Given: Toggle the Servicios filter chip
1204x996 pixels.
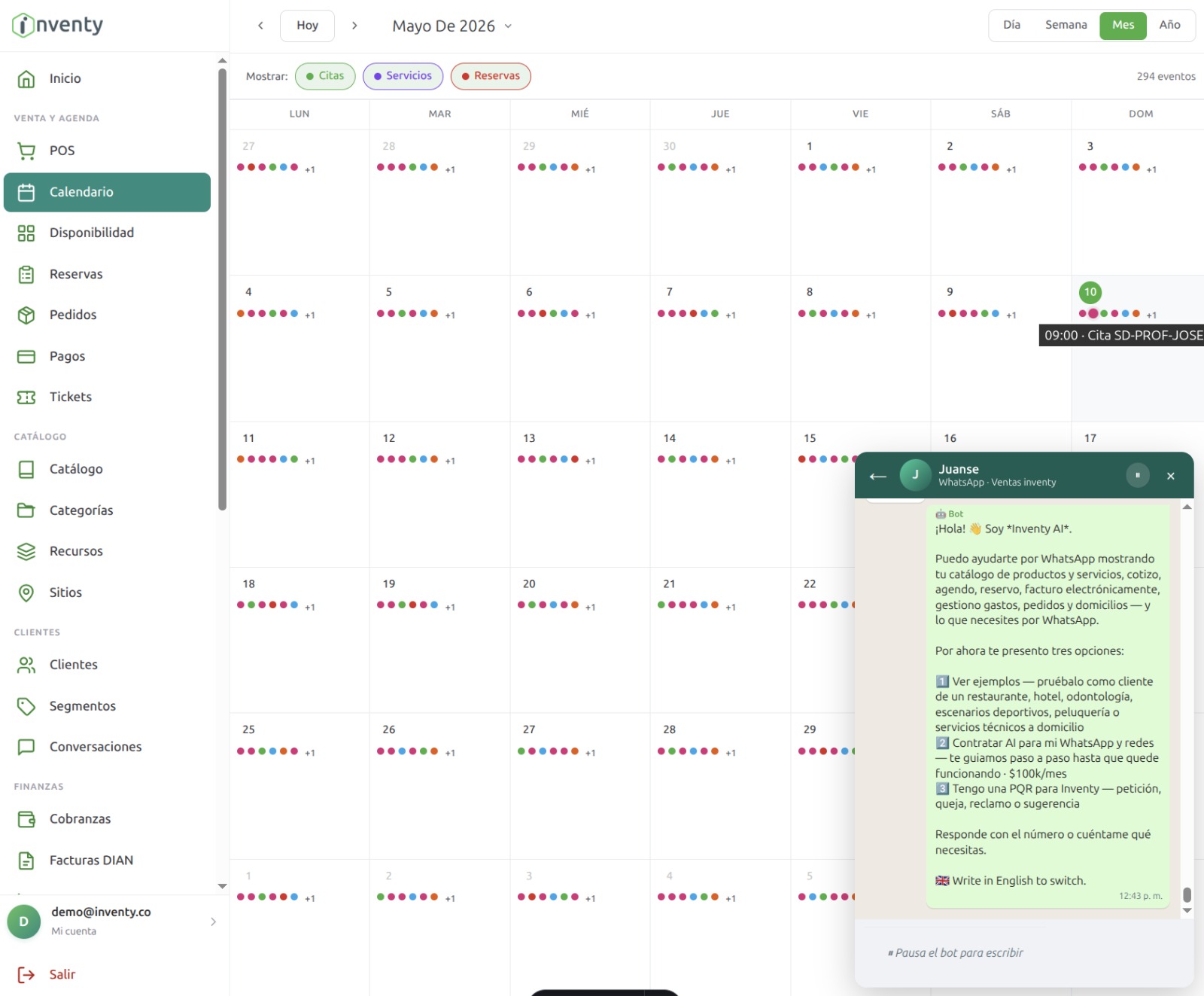Looking at the screenshot, I should click(403, 76).
